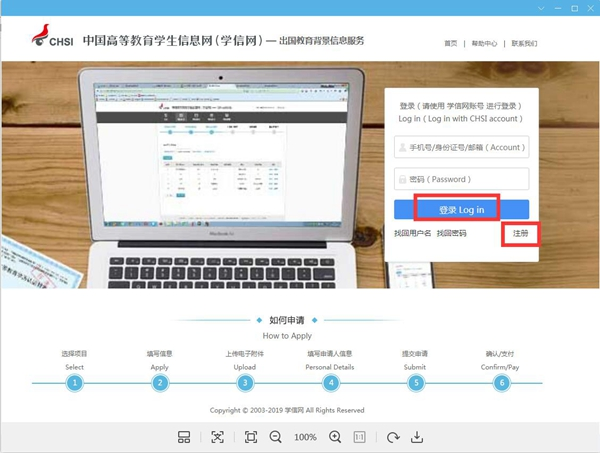Focus the Password input field

461,179
